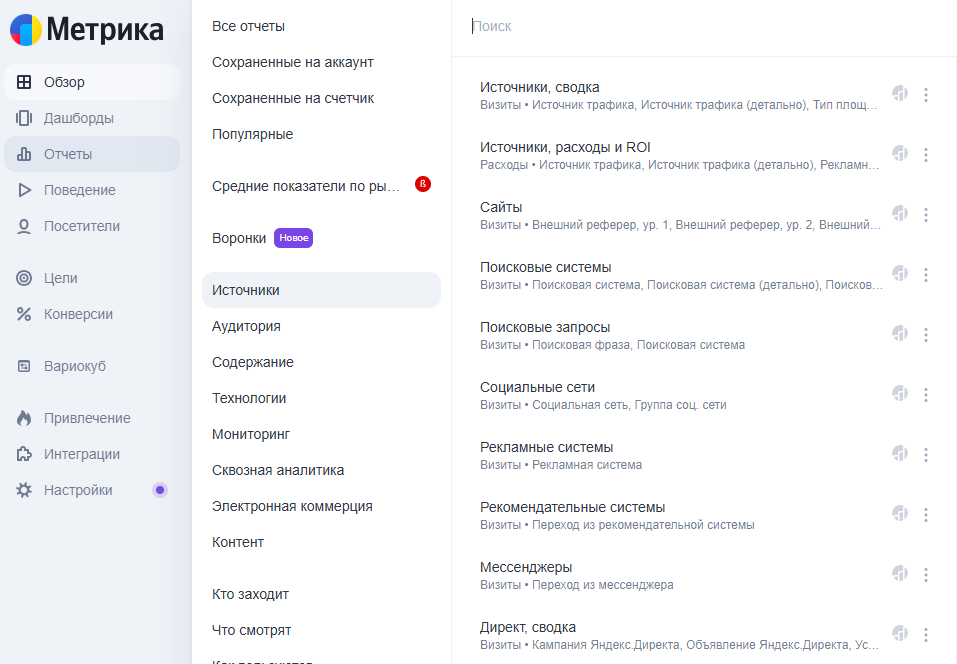This screenshot has width=957, height=664.
Task: Open the three-dot menu for Поисковые системы
Action: (926, 275)
